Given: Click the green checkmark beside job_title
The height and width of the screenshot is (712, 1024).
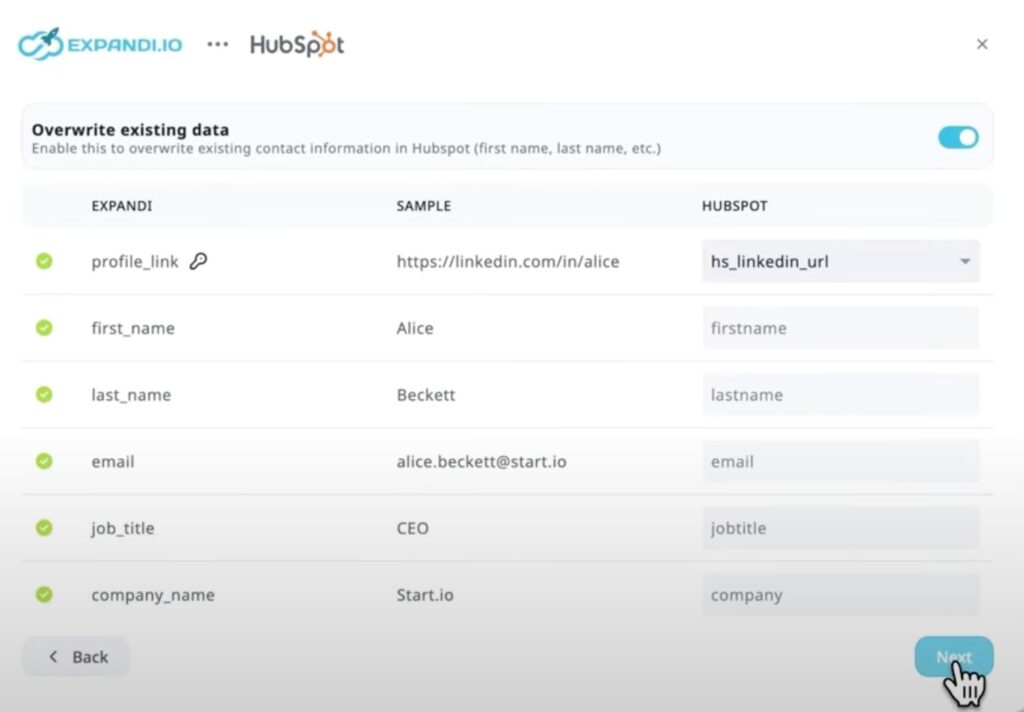Looking at the screenshot, I should [x=44, y=528].
